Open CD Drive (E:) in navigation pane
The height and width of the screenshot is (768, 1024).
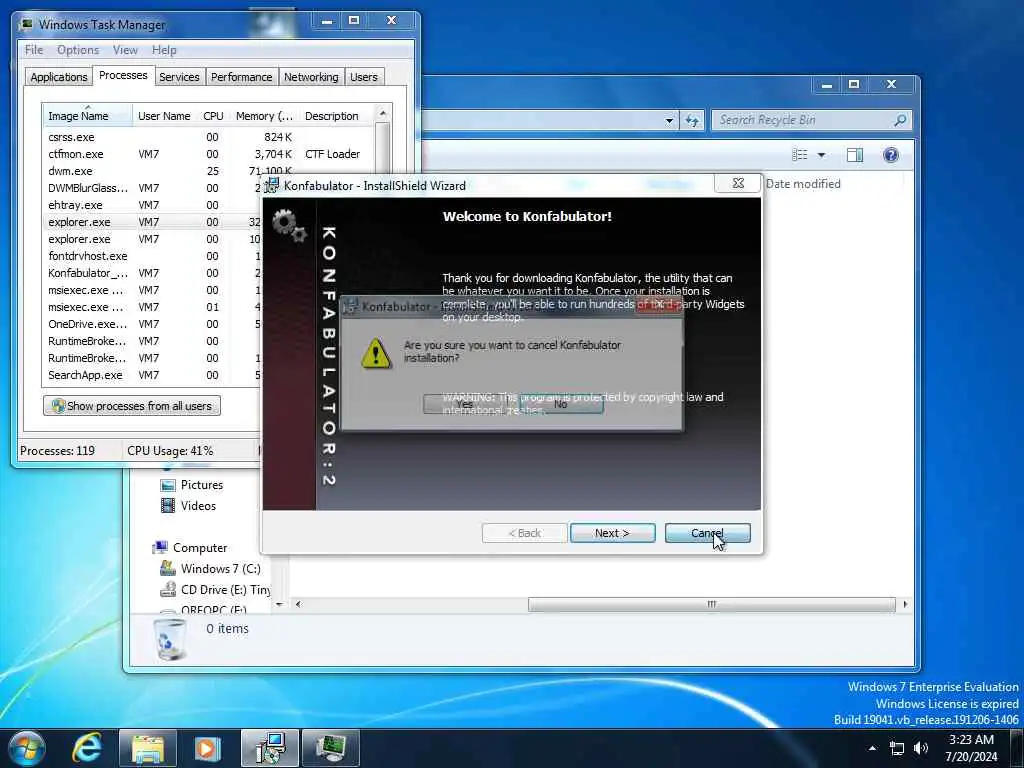216,590
